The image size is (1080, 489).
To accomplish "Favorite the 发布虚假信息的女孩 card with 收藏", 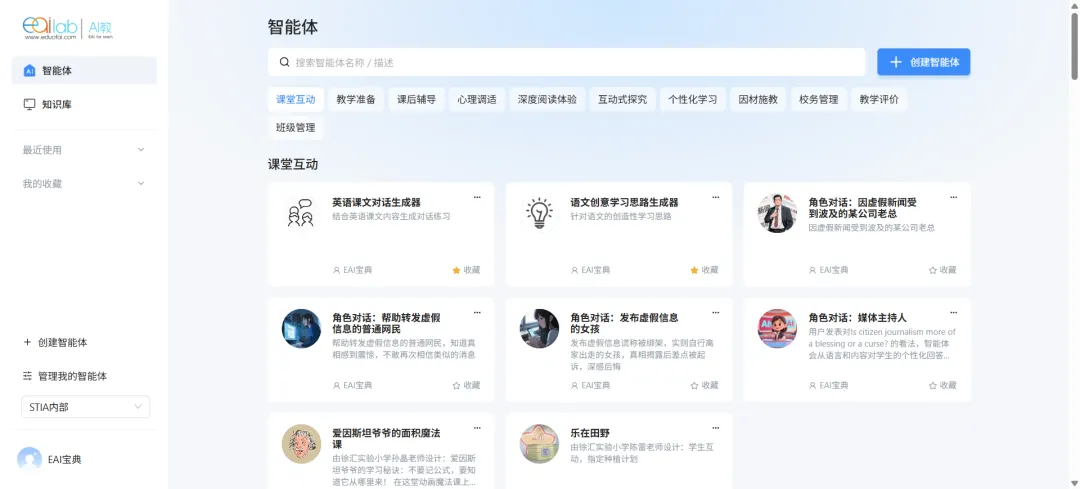I will (705, 385).
